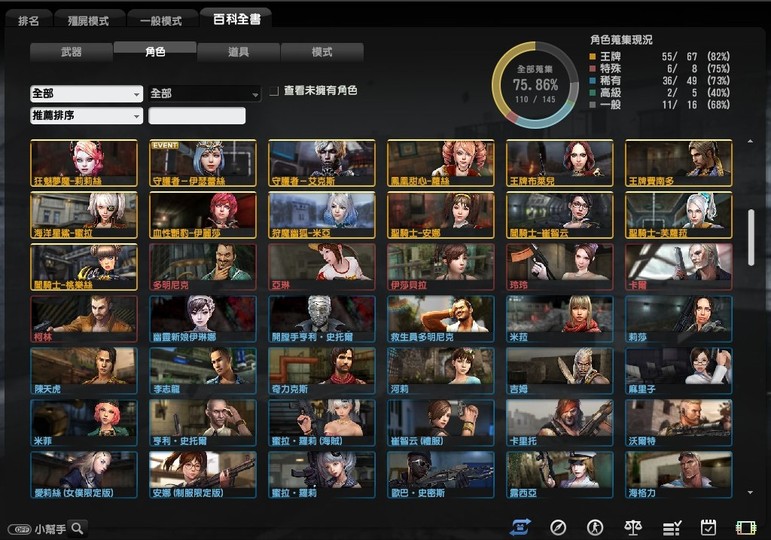Viewport: 771px width, 540px height.
Task: Select the 道具 category button
Action: click(238, 52)
